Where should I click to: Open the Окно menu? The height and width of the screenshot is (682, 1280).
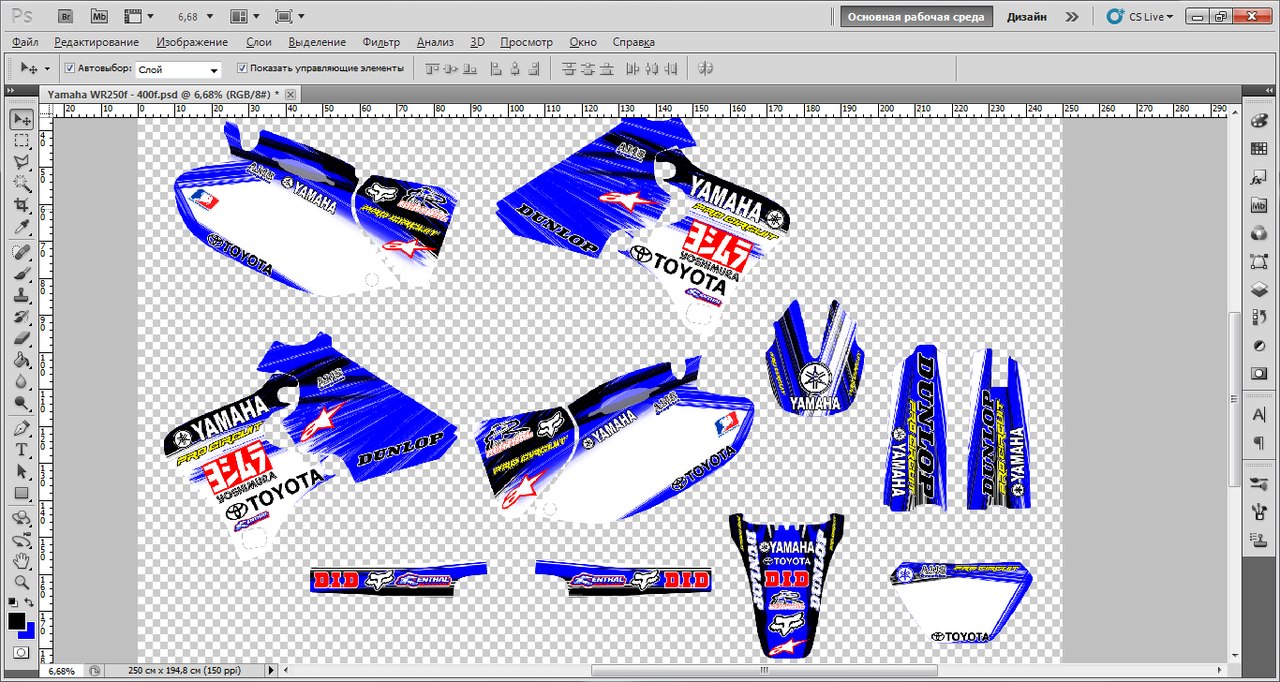583,42
